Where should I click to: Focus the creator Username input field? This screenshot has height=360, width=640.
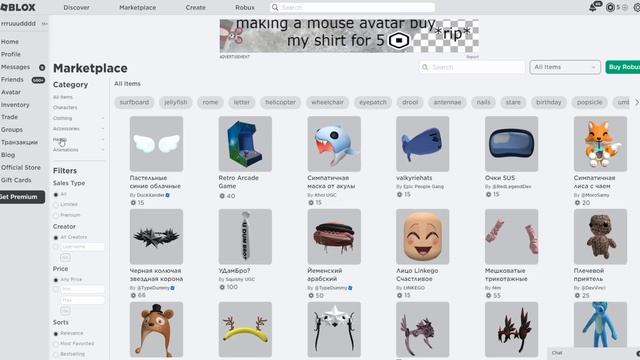tap(83, 247)
